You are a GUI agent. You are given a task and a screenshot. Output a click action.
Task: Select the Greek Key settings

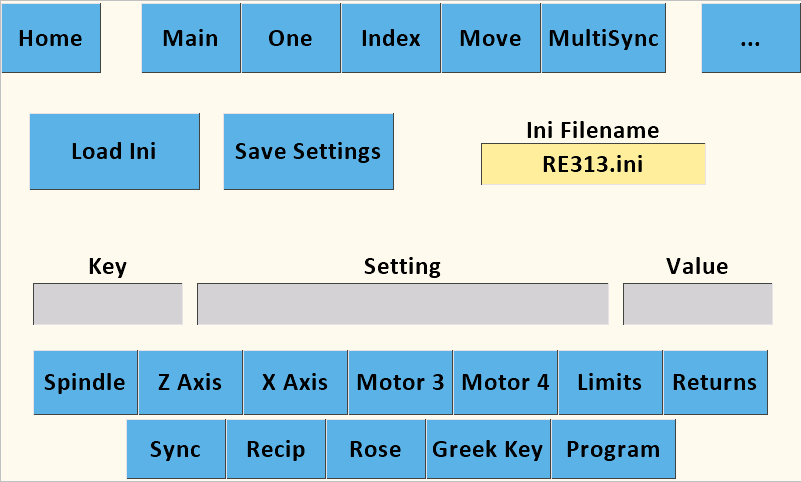click(x=487, y=449)
